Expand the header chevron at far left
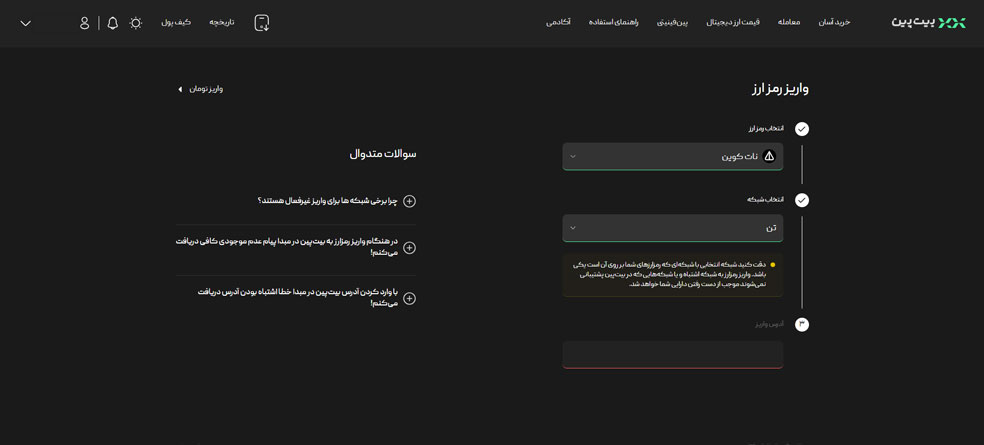The width and height of the screenshot is (984, 445). click(x=26, y=23)
